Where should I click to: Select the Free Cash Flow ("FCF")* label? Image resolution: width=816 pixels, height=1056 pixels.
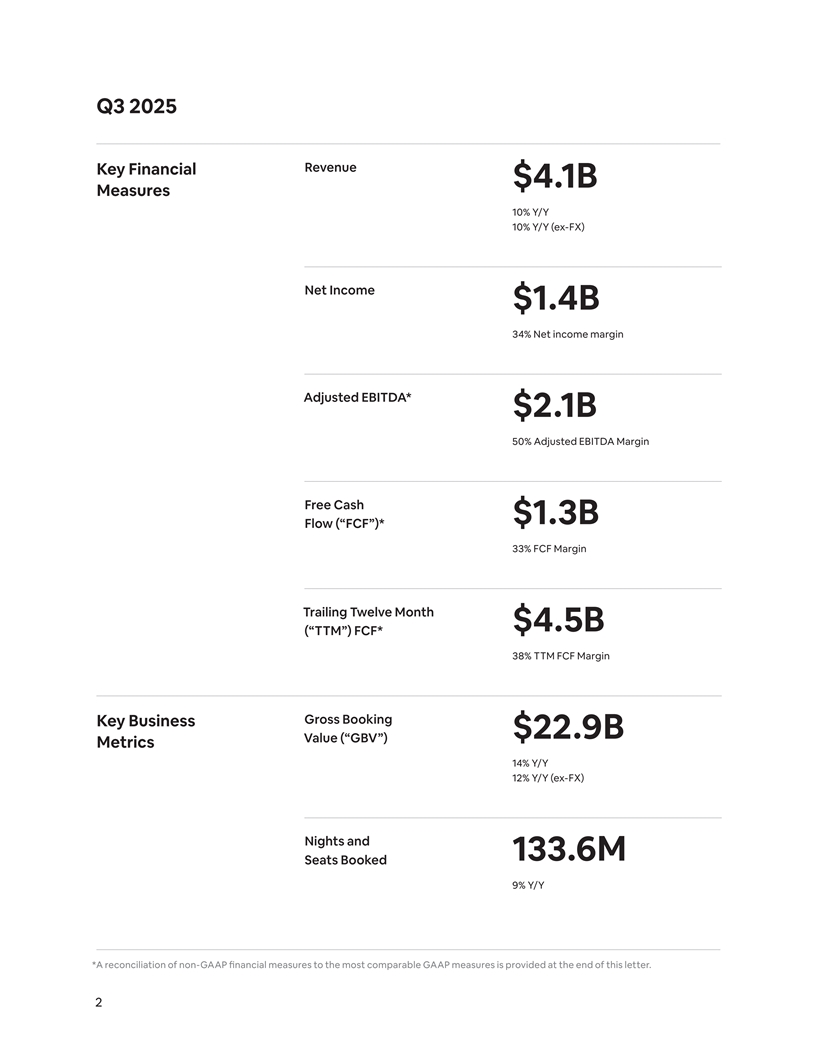tap(344, 514)
